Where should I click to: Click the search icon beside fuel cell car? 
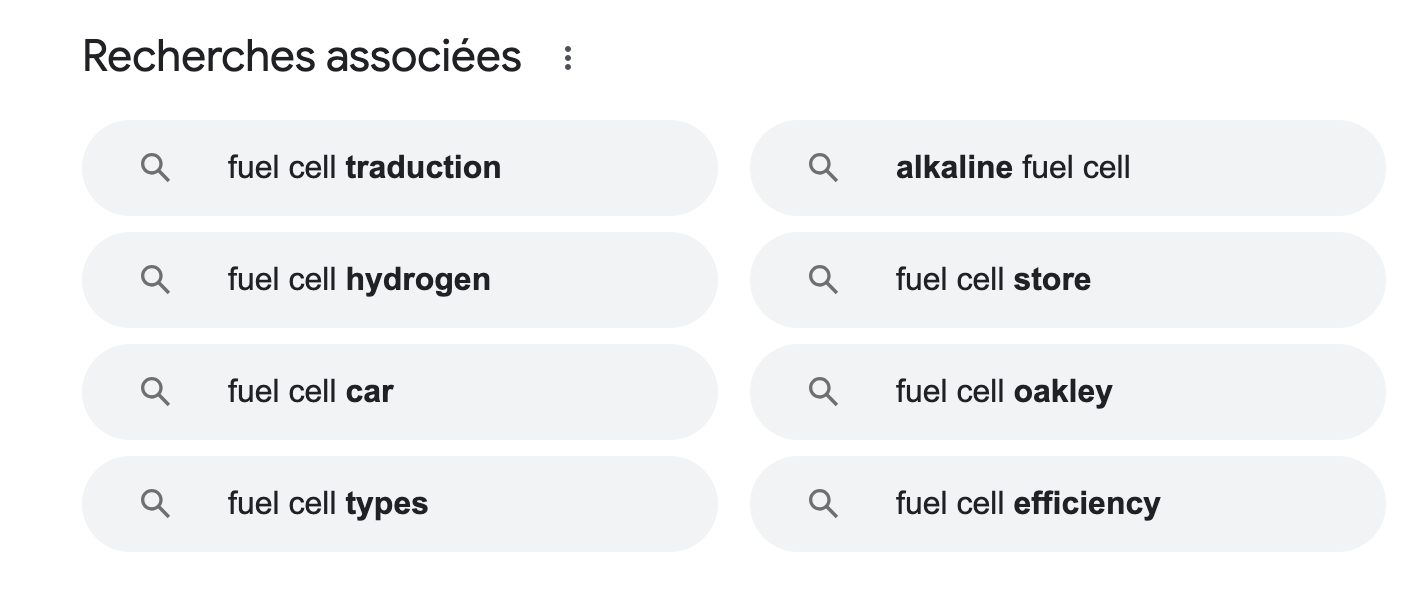[x=155, y=392]
